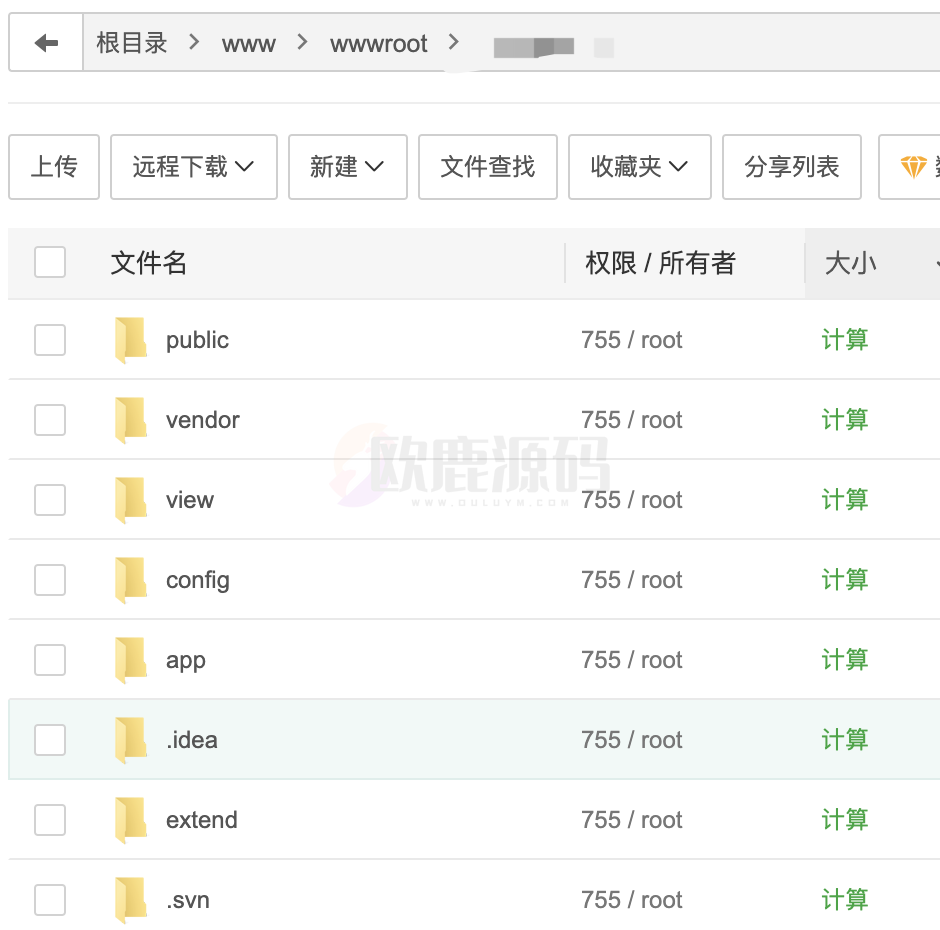Expand the 收藏夹 dropdown
The height and width of the screenshot is (930, 940).
[639, 167]
